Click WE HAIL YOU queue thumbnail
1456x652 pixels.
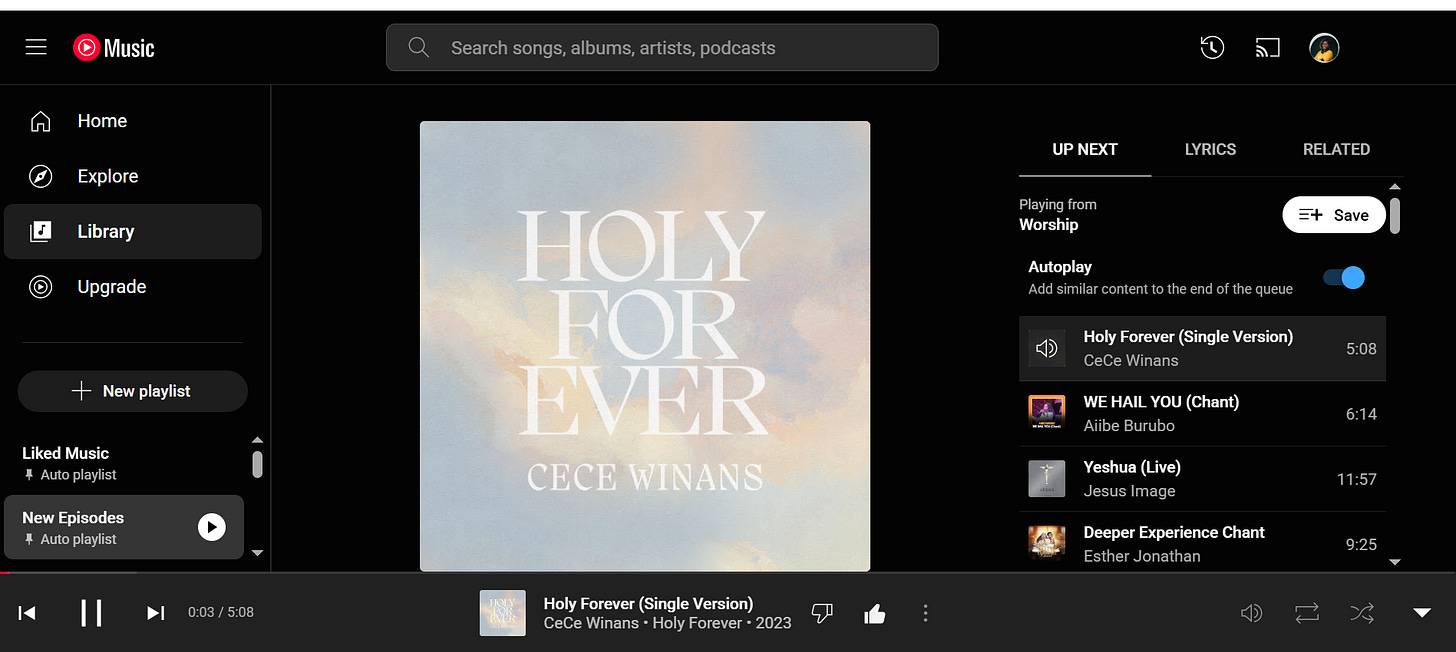(1046, 413)
